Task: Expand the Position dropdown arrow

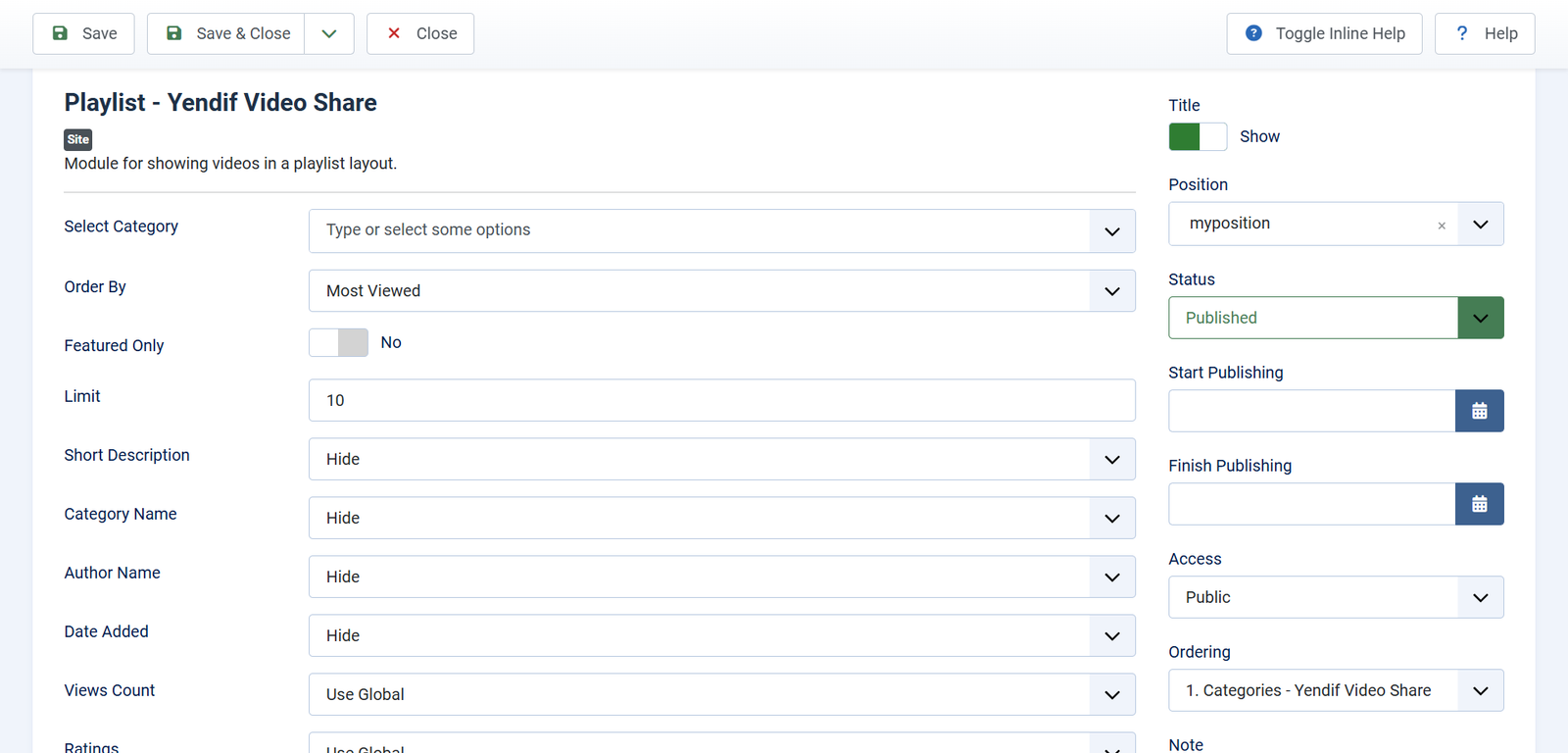Action: 1481,225
